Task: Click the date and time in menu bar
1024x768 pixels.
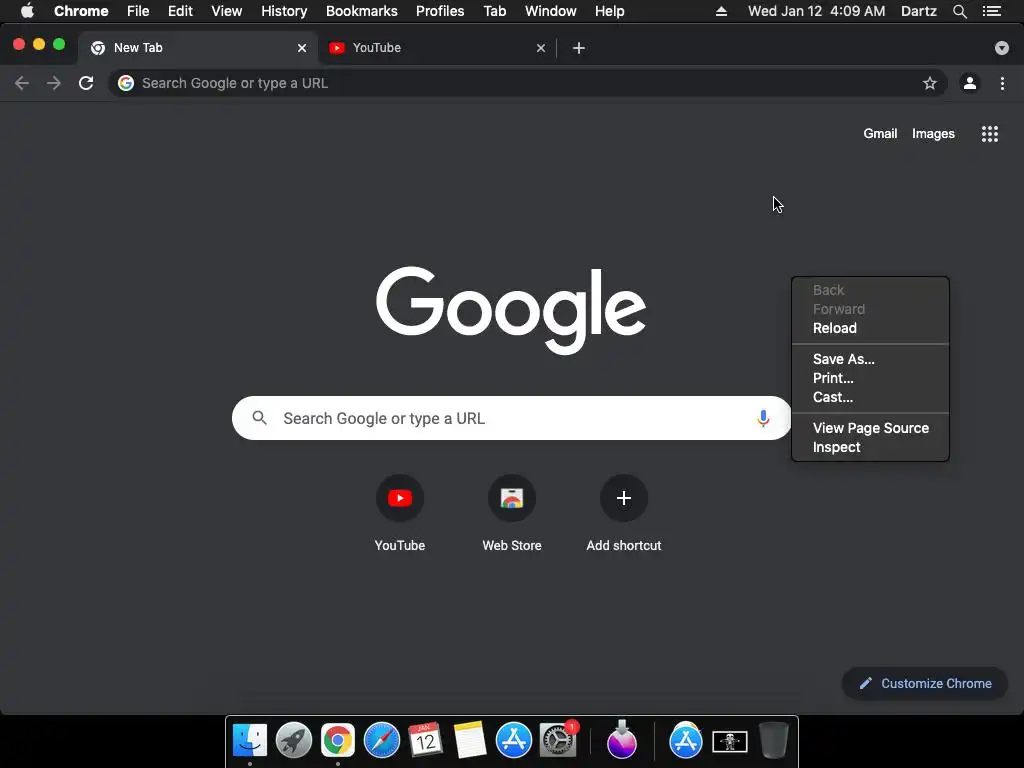Action: pos(816,11)
